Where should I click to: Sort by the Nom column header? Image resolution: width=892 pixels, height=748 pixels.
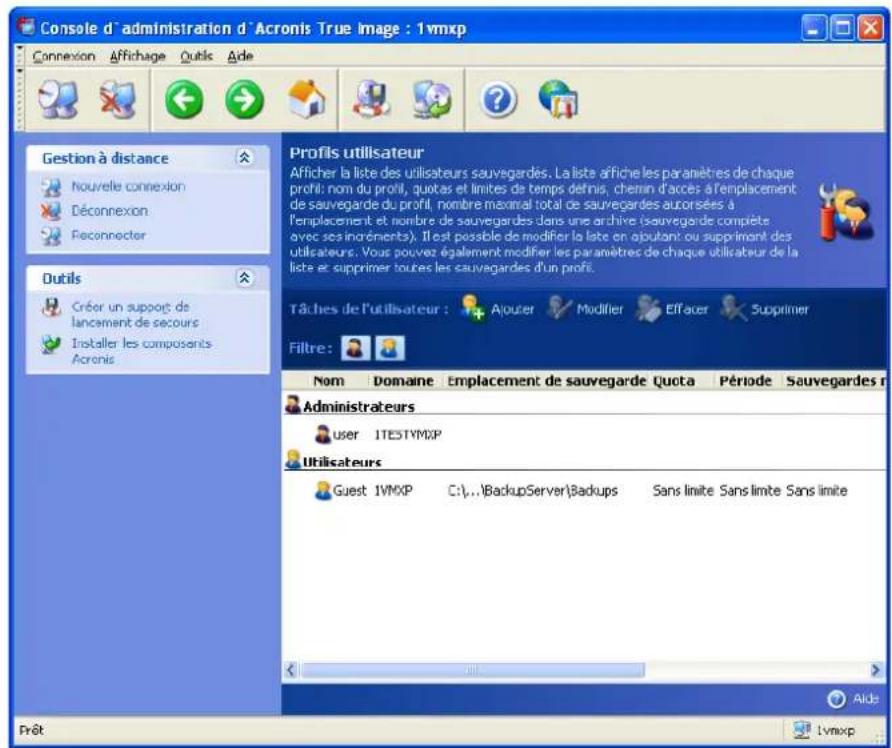click(x=328, y=381)
